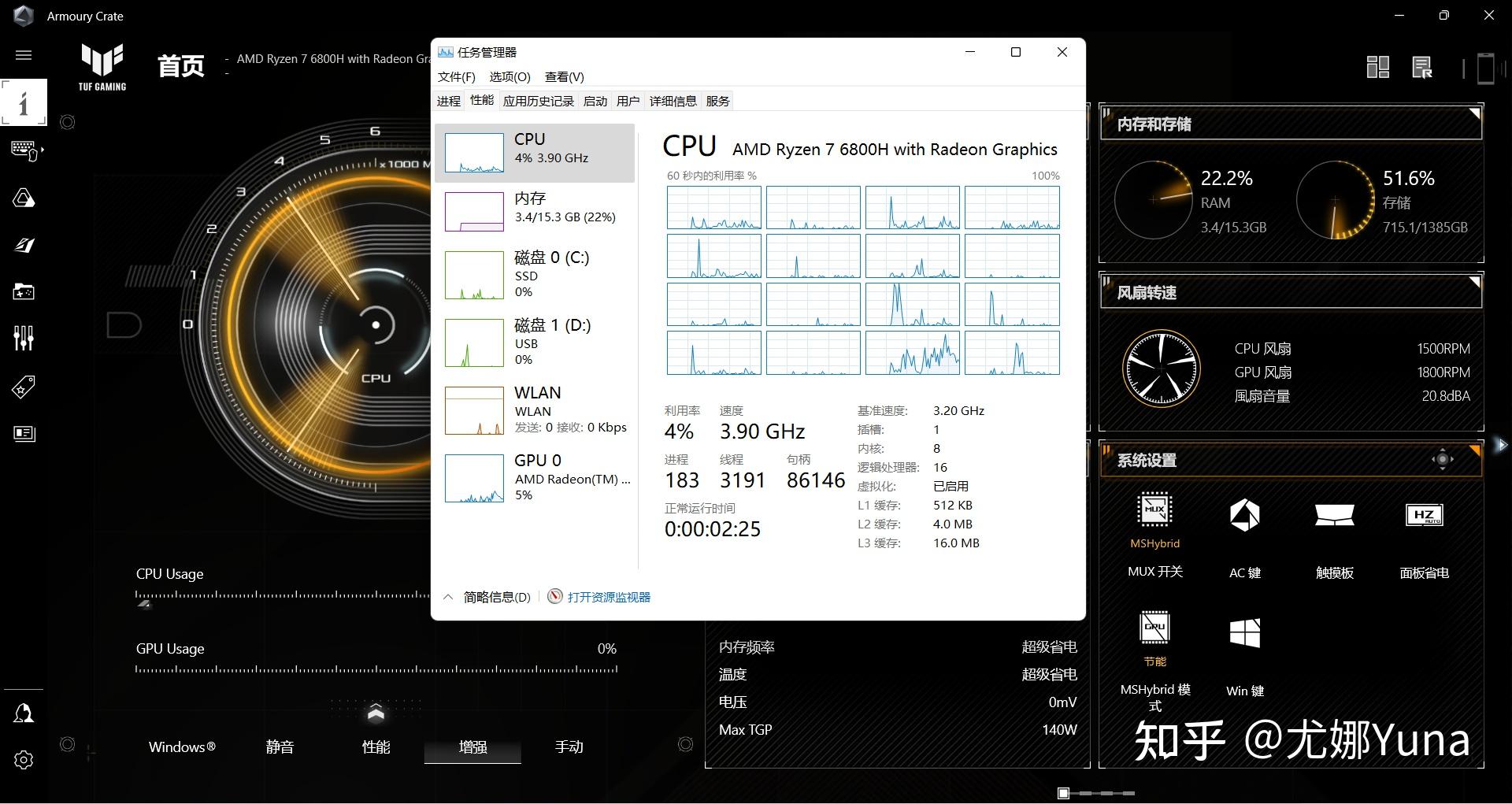Image resolution: width=1512 pixels, height=804 pixels.
Task: Maximize the Task Manager window
Action: pyautogui.click(x=1016, y=52)
